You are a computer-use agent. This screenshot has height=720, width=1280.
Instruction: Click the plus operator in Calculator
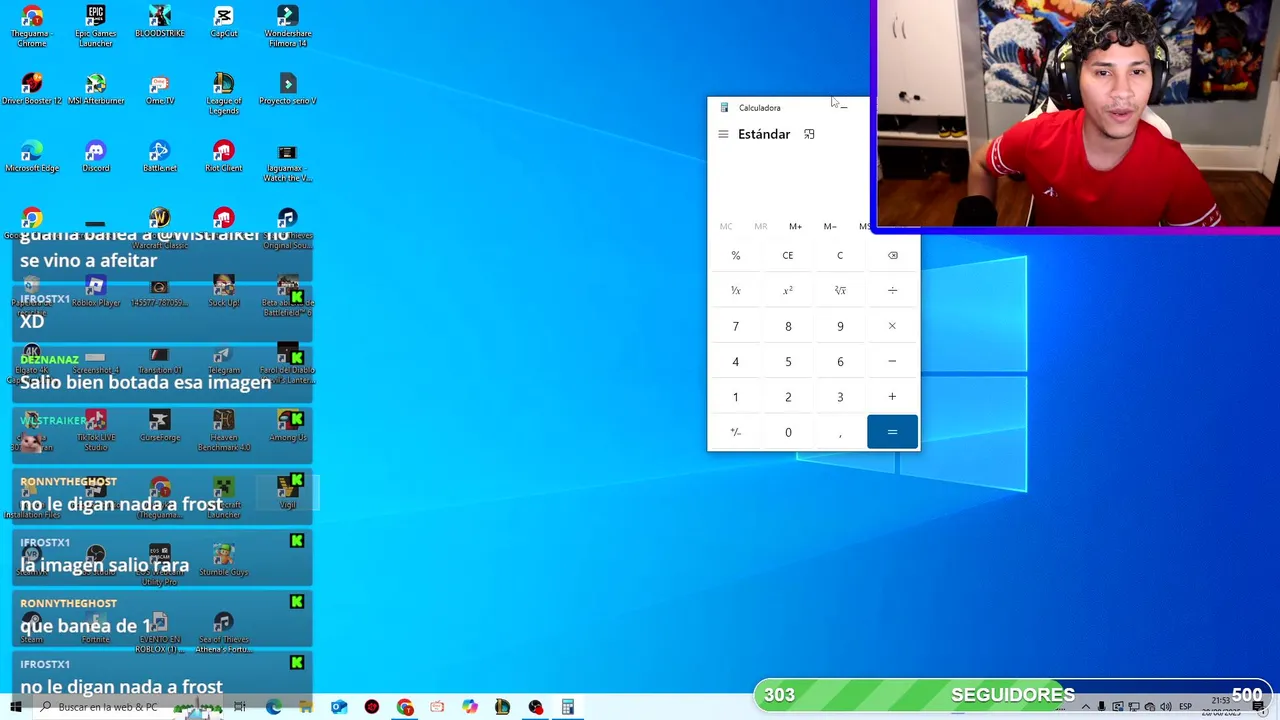coord(892,397)
